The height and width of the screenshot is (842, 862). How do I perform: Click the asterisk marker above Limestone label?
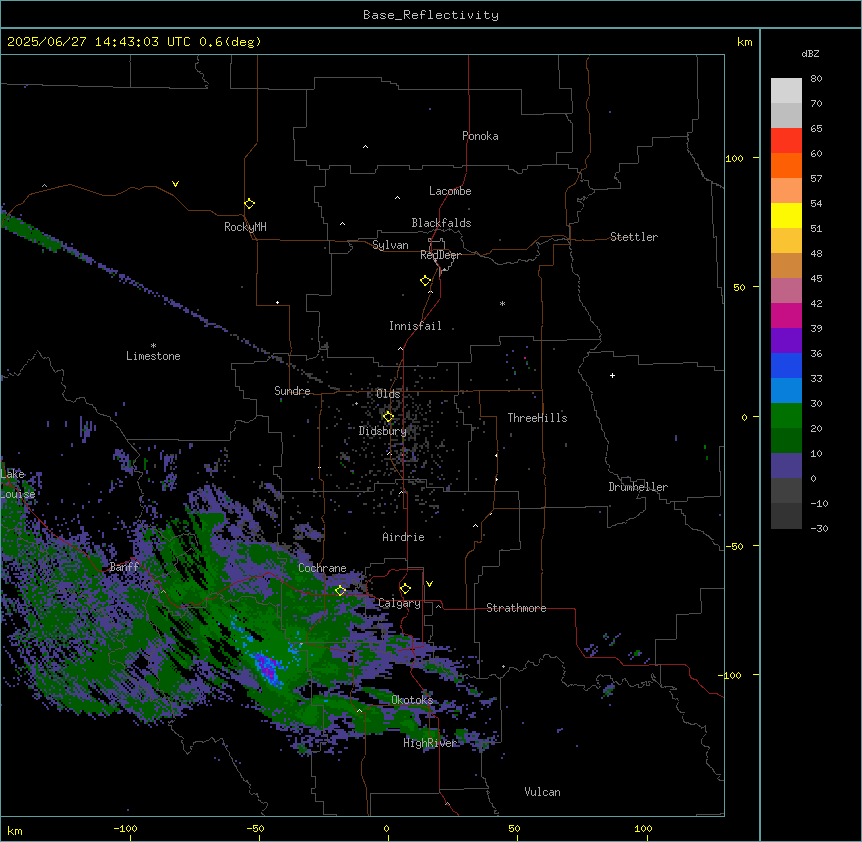pos(153,346)
